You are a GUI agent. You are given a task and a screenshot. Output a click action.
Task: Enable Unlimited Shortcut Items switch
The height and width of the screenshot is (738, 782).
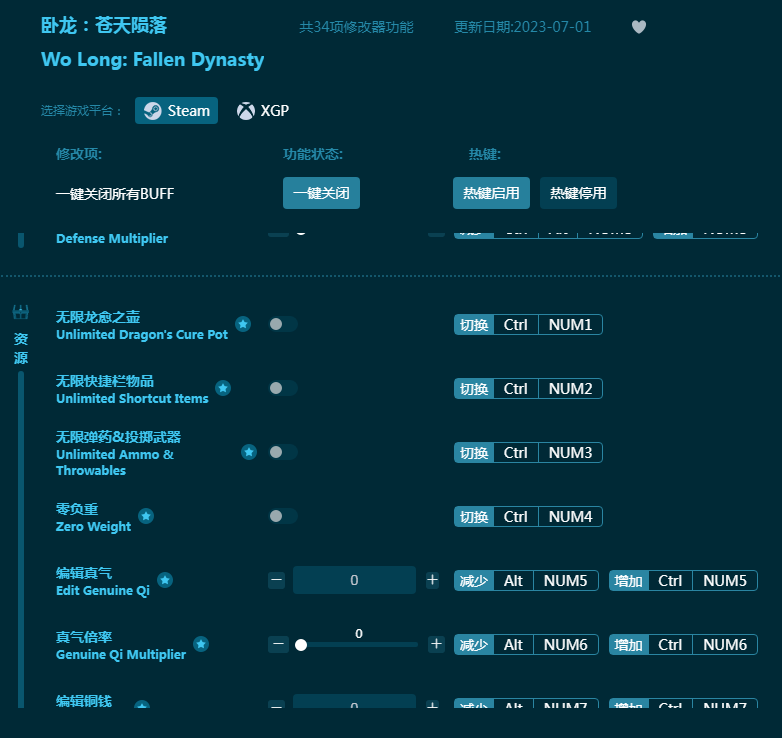[x=283, y=388]
